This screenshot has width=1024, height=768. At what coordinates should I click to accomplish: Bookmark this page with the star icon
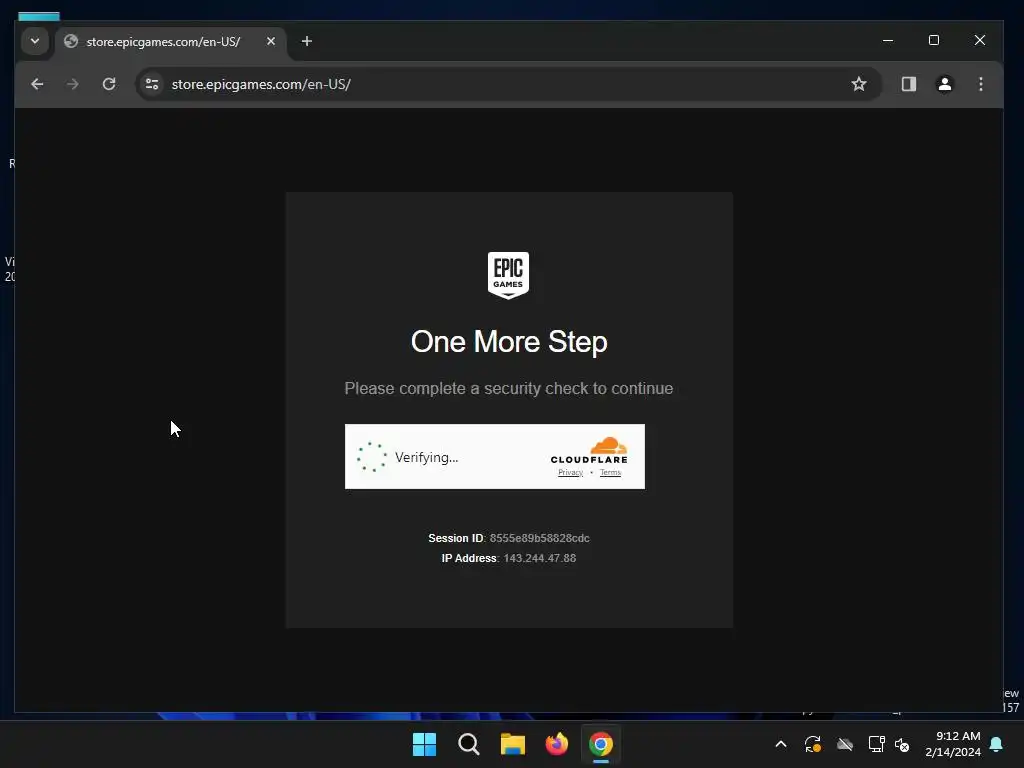[x=859, y=84]
